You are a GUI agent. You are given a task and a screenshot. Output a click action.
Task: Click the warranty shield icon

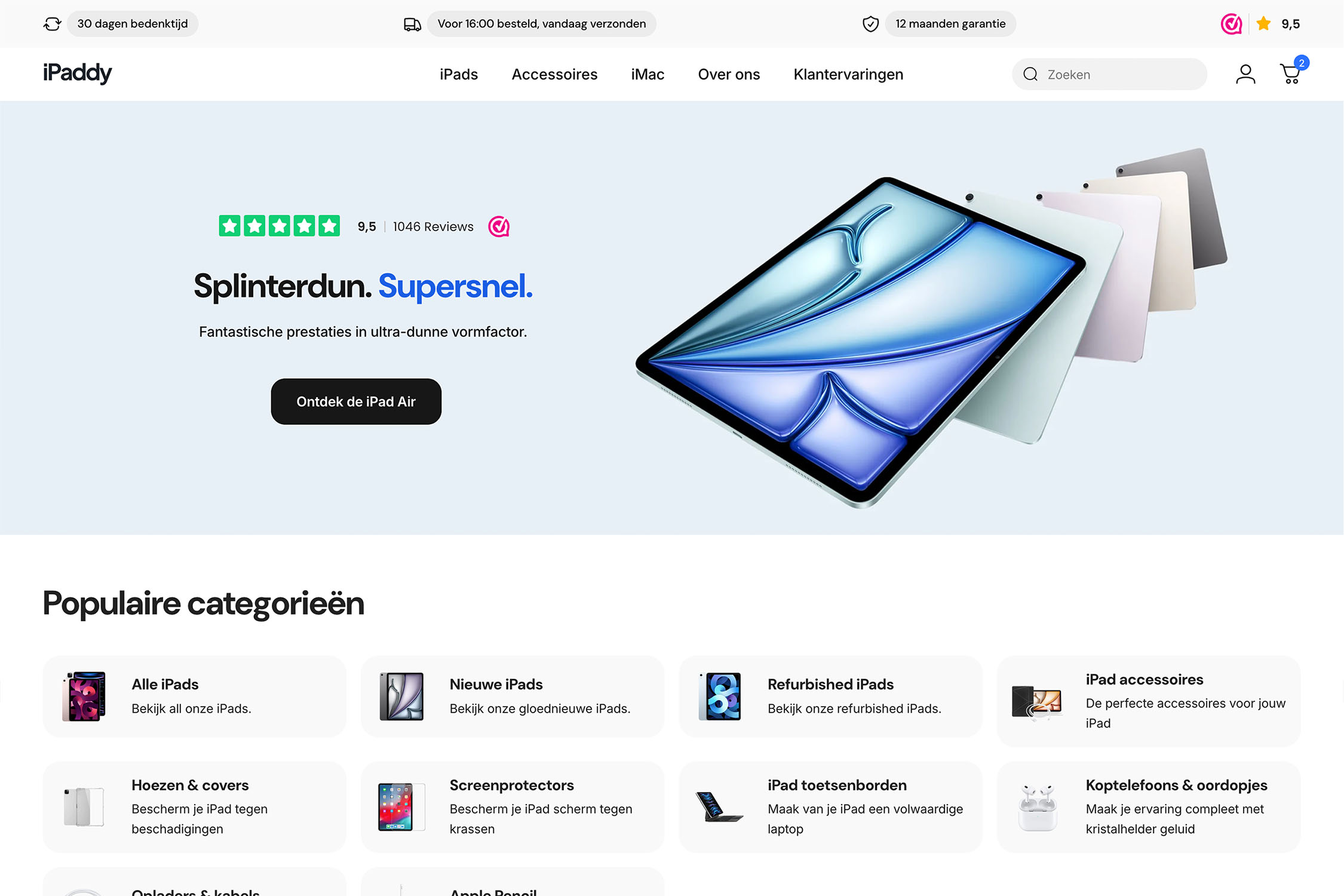coord(870,24)
